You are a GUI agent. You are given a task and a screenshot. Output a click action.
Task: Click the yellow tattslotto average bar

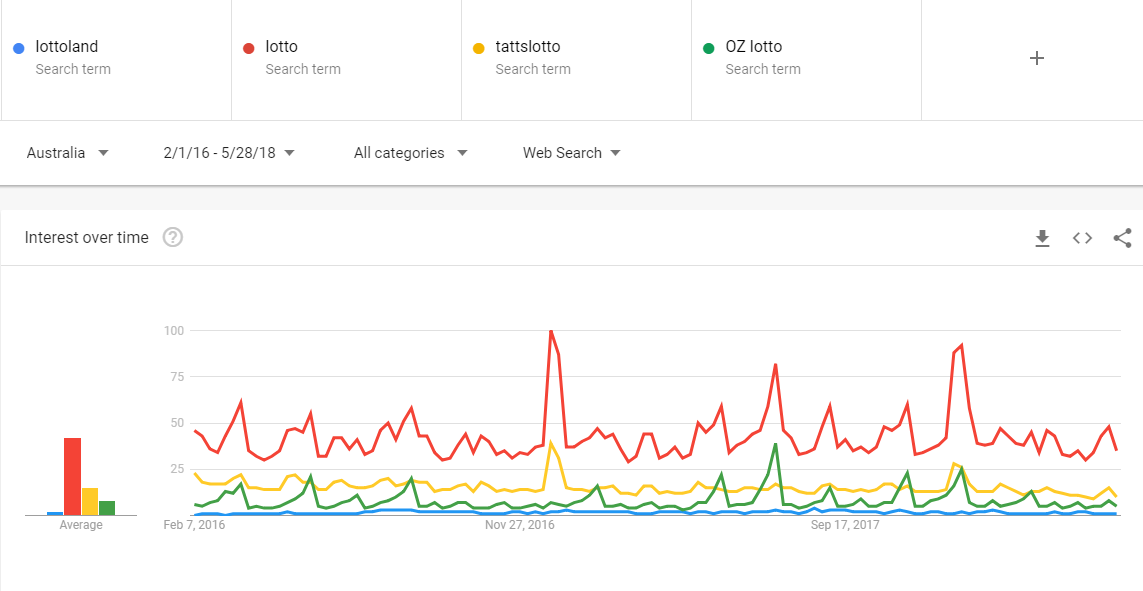(90, 501)
